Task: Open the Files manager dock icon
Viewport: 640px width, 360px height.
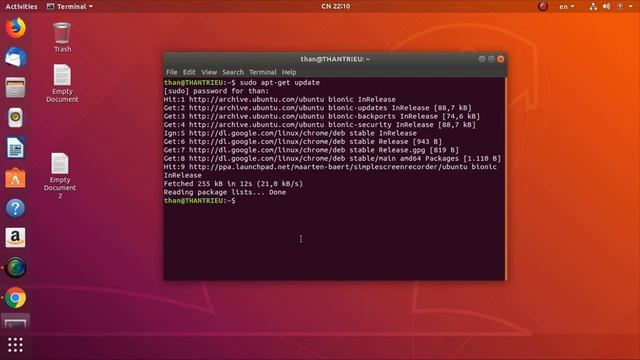Action: 16,88
